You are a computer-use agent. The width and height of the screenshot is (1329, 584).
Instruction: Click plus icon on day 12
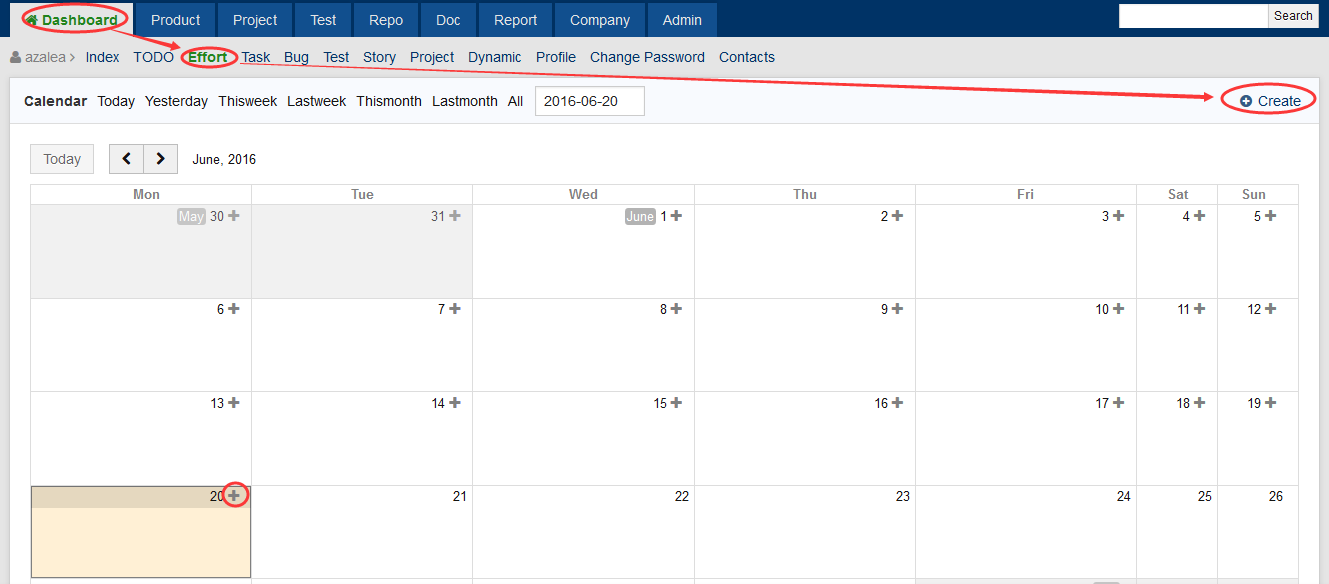1270,309
